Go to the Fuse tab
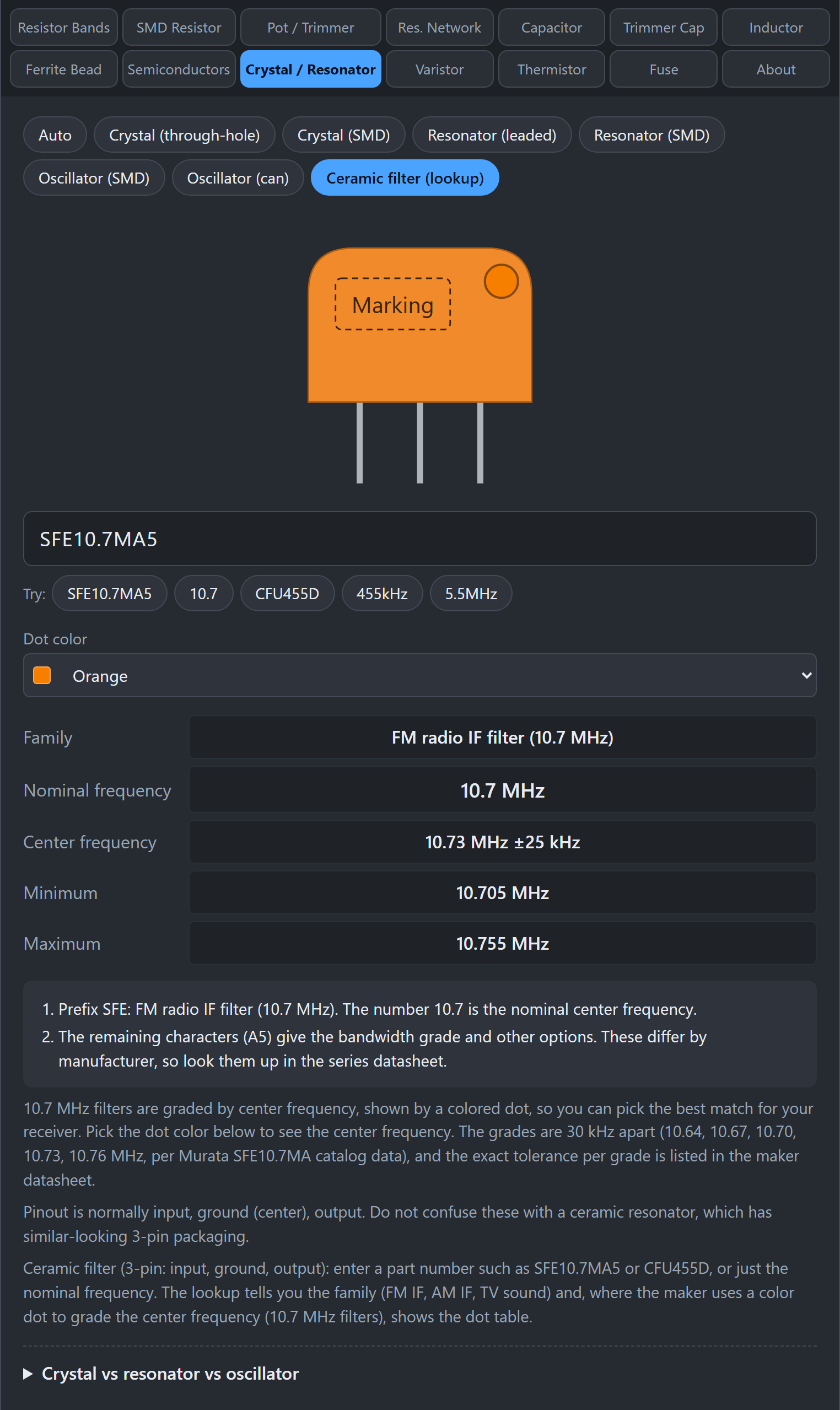 coord(664,69)
